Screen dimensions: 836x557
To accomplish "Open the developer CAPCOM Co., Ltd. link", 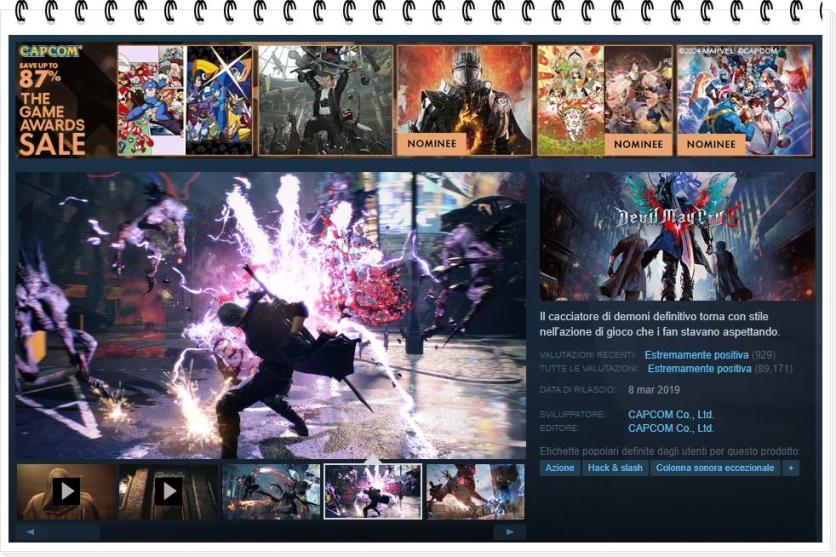I will pos(670,415).
